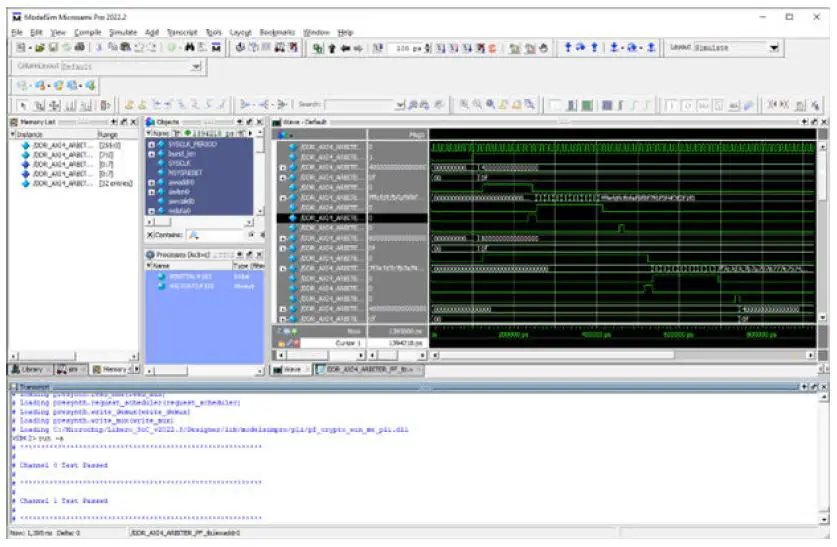
Task: Click the select mode arrow cursor icon
Action: [x=22, y=105]
